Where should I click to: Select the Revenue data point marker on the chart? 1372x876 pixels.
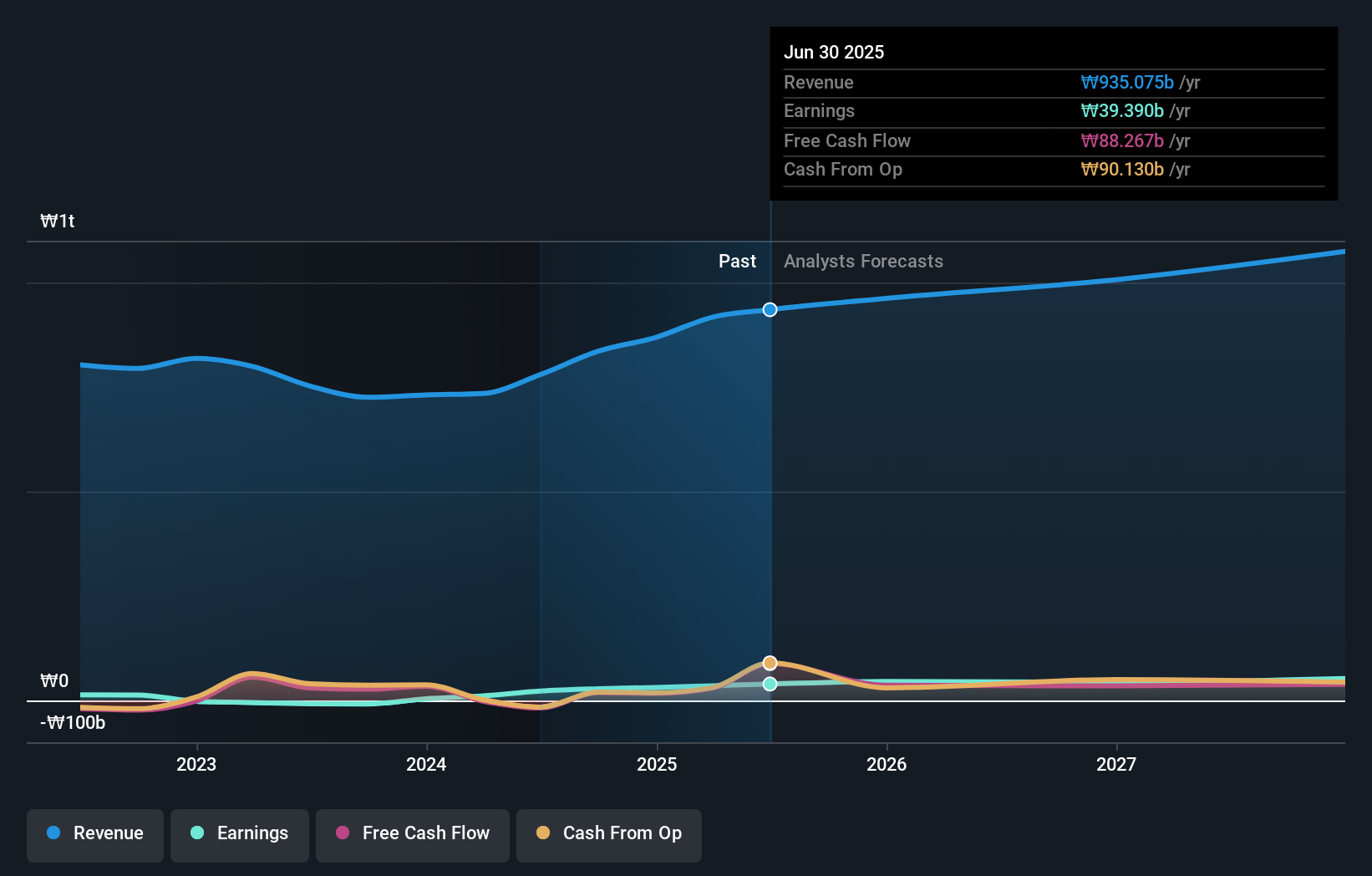coord(770,309)
